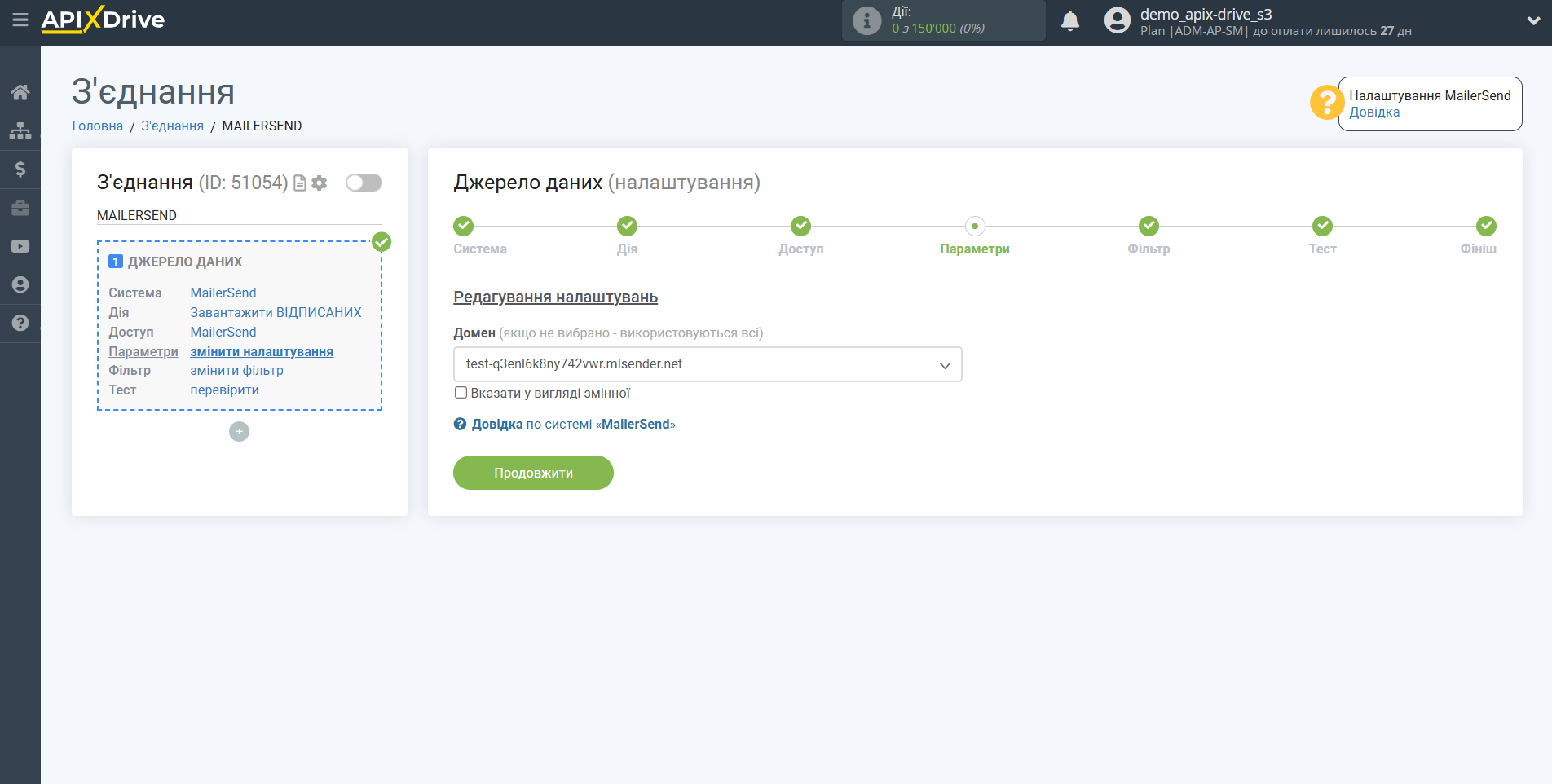Go to З'єднання breadcrumb
This screenshot has height=784, width=1552.
pos(173,126)
